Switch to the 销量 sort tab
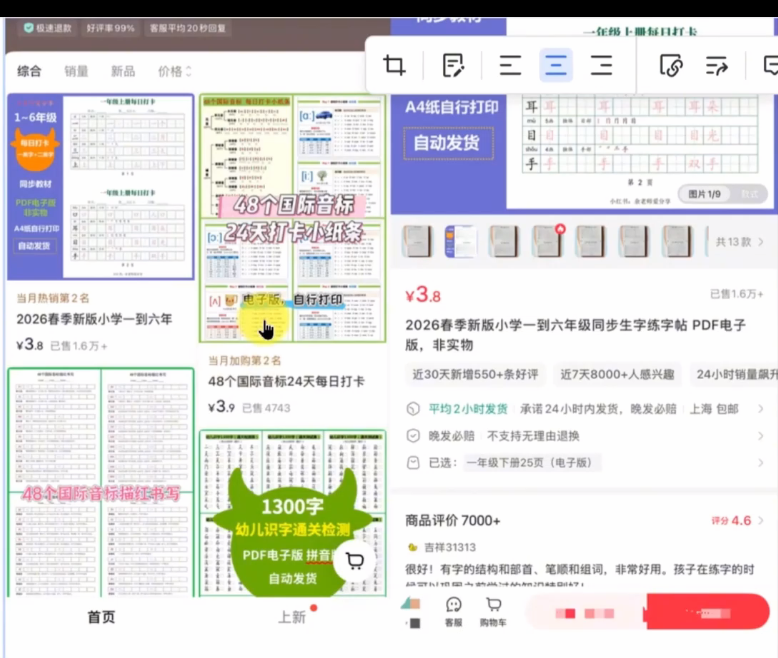Image resolution: width=778 pixels, height=658 pixels. [x=76, y=71]
